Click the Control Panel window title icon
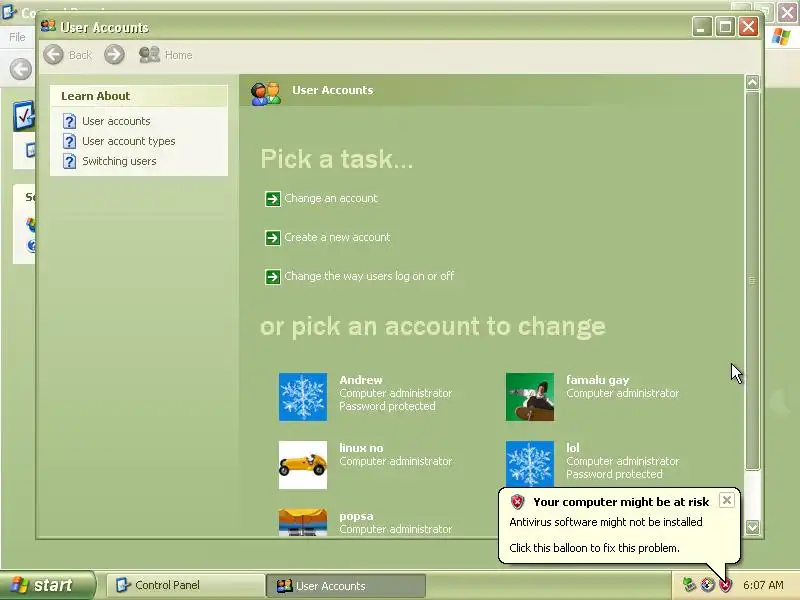 point(9,11)
